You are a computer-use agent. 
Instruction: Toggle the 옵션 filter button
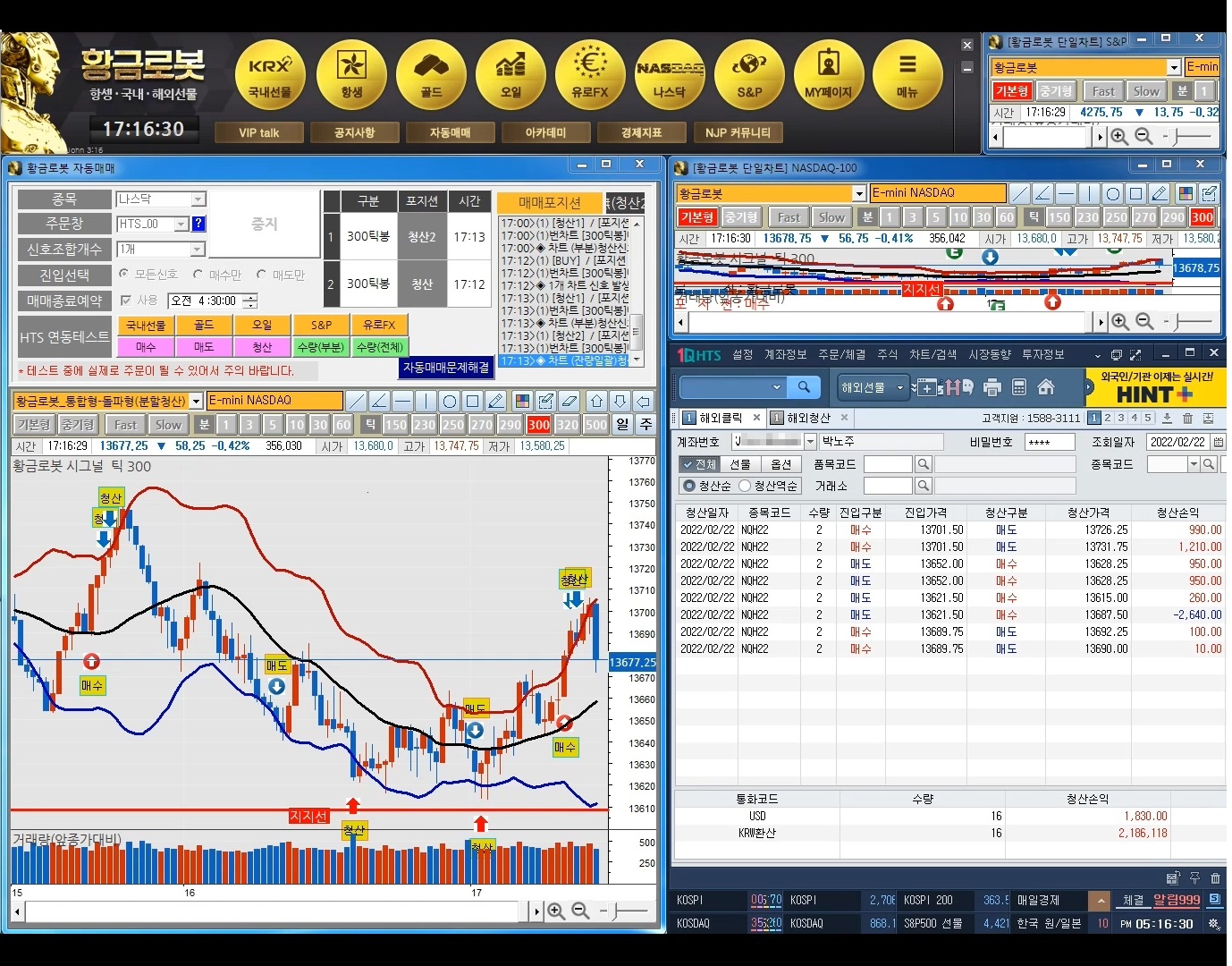[x=781, y=464]
